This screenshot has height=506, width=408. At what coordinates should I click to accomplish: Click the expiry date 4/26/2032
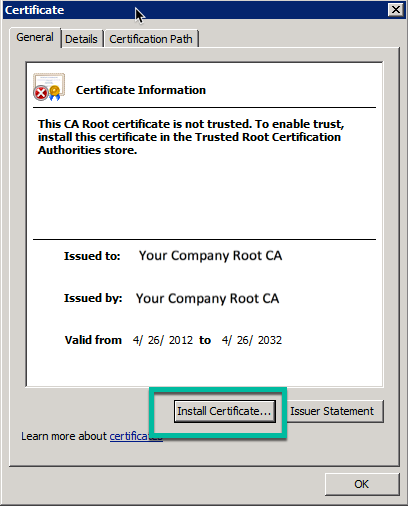coord(252,340)
